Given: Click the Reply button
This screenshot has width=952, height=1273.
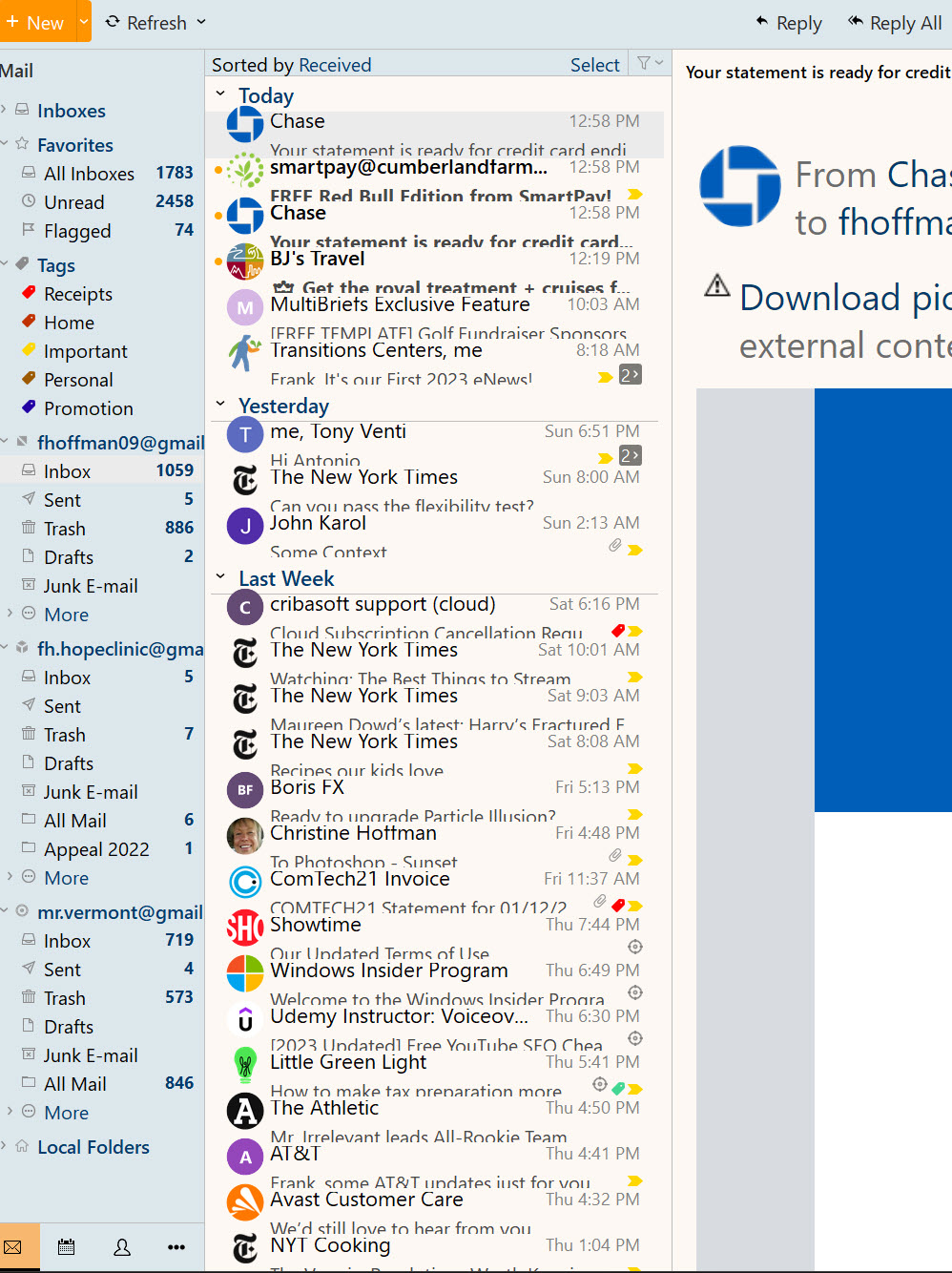Looking at the screenshot, I should pos(788,23).
